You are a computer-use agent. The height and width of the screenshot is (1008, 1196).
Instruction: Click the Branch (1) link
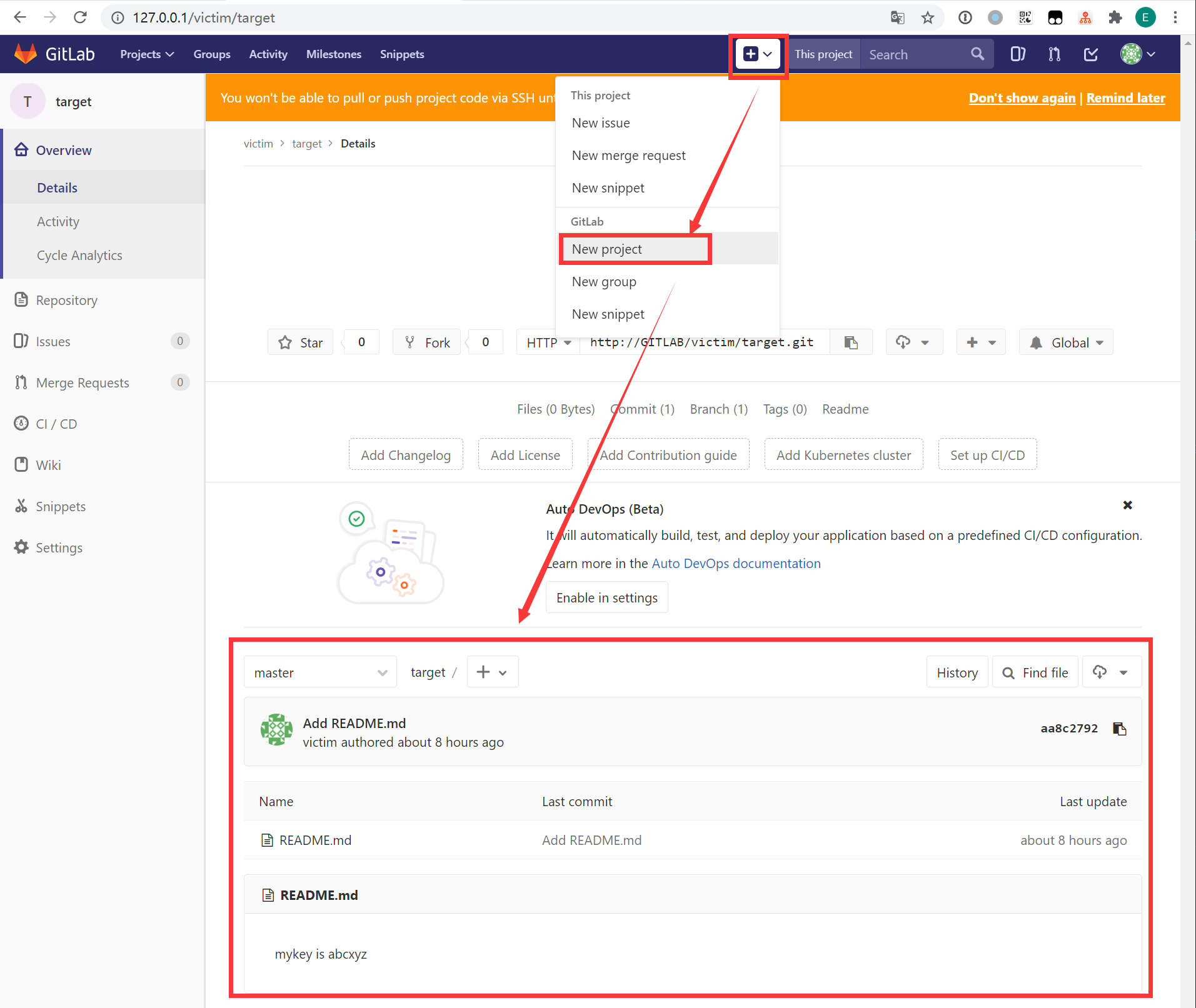click(719, 409)
